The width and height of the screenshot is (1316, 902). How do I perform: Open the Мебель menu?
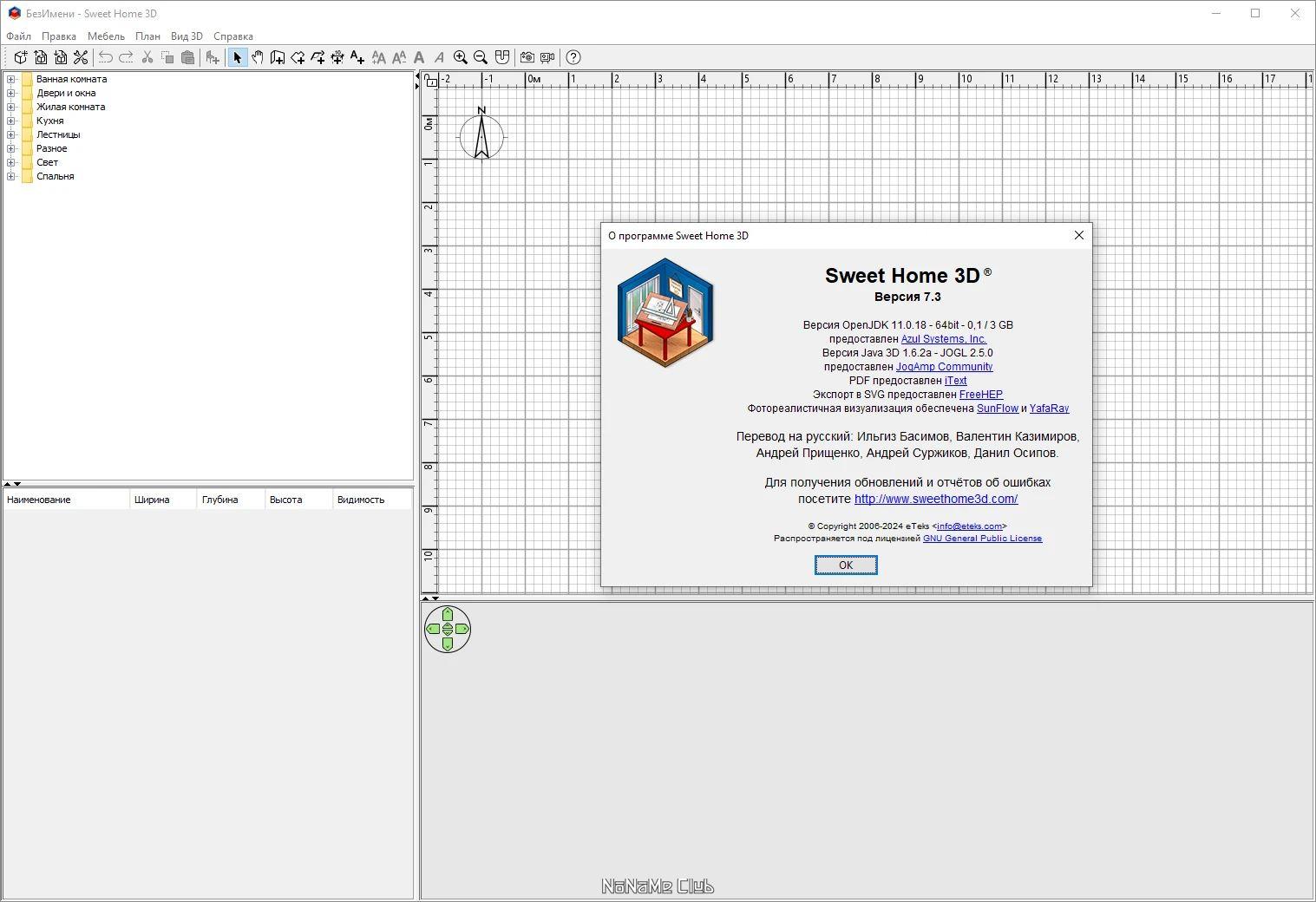pyautogui.click(x=106, y=36)
